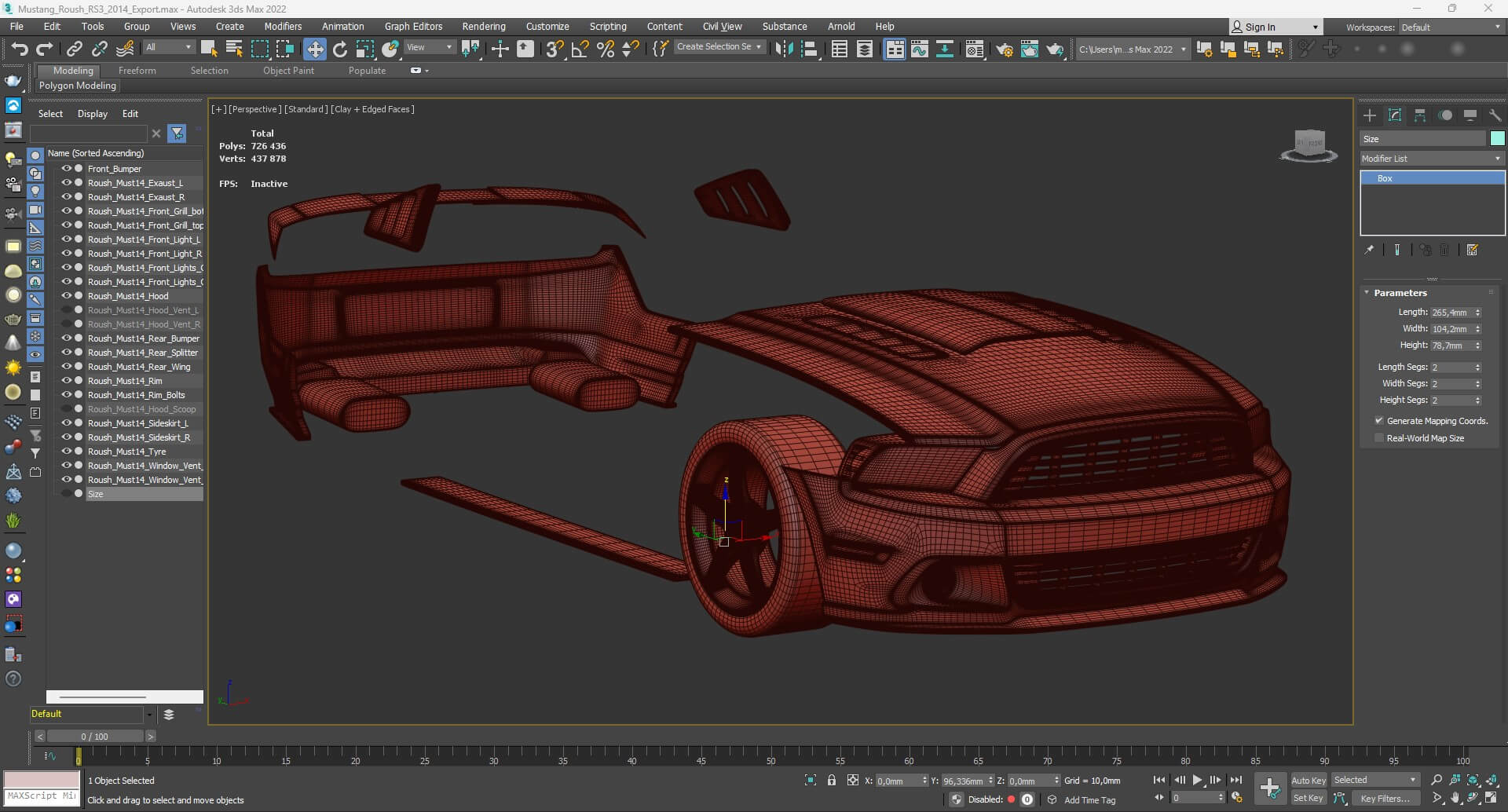The image size is (1508, 812).
Task: Activate Select Object tool in toolbar
Action: point(209,49)
